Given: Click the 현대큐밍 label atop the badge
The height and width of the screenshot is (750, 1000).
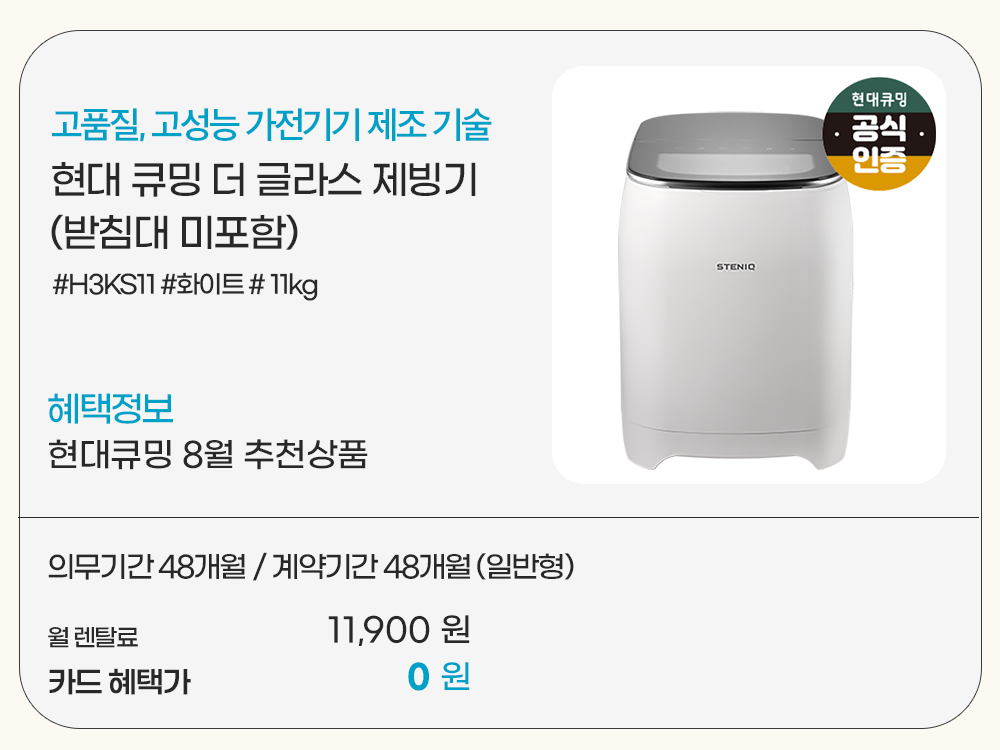Looking at the screenshot, I should (x=879, y=100).
